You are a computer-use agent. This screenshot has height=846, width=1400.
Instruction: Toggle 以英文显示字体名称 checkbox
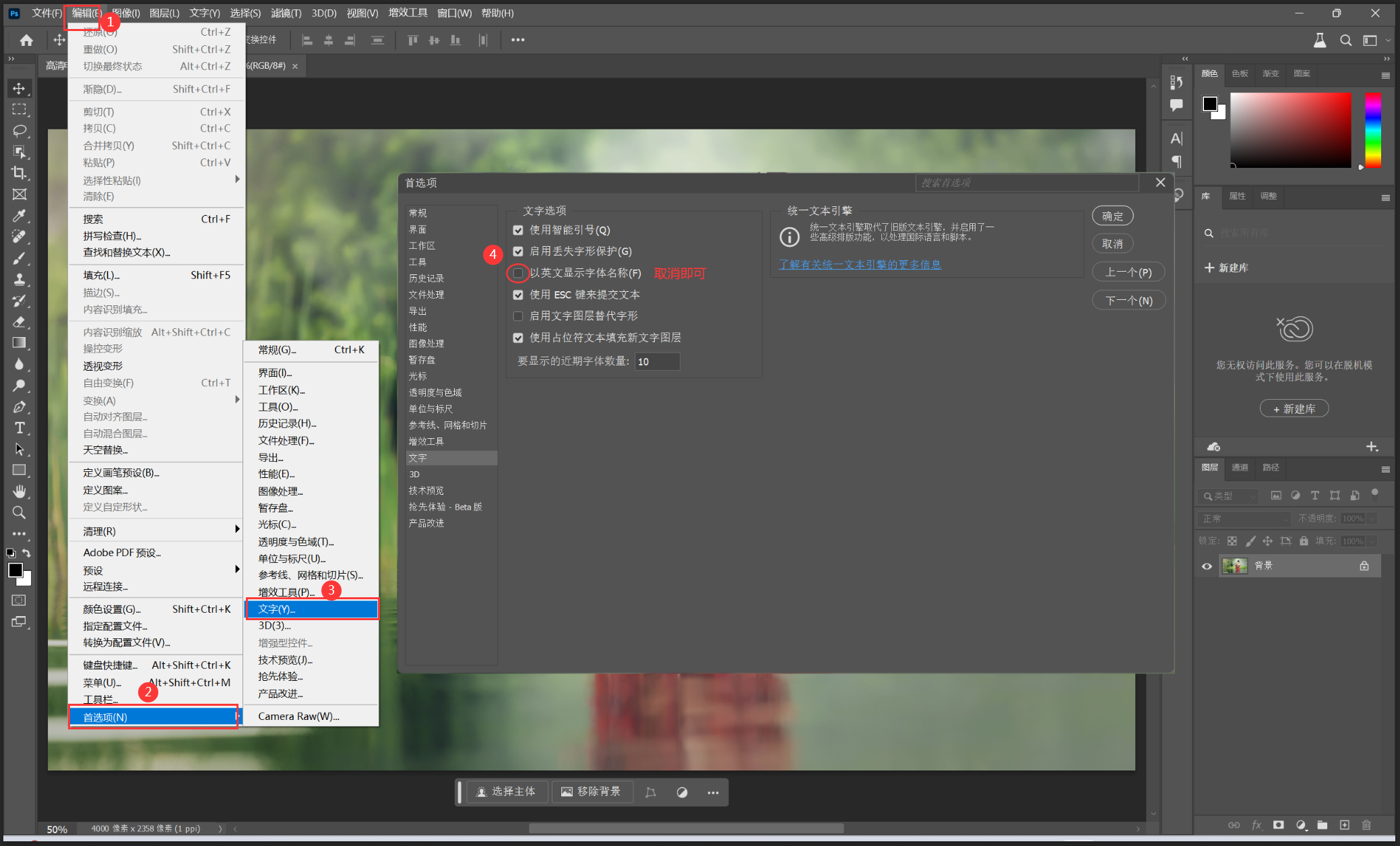(517, 273)
